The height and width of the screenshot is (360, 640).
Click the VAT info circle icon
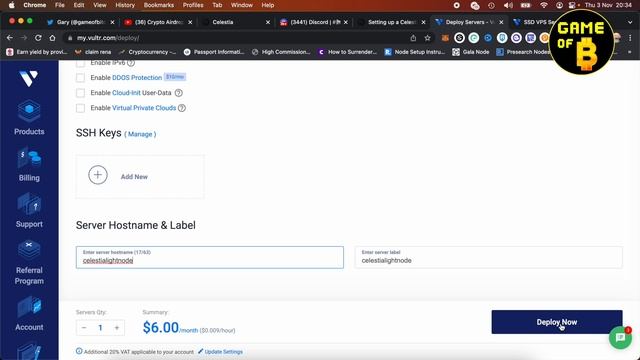point(79,351)
